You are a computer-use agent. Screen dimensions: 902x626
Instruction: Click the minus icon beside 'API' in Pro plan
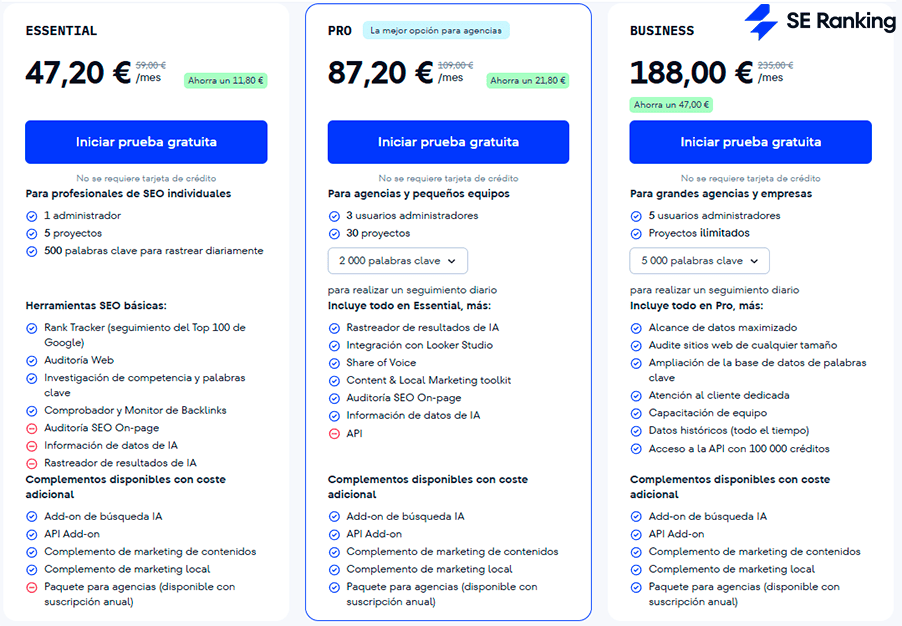(334, 433)
